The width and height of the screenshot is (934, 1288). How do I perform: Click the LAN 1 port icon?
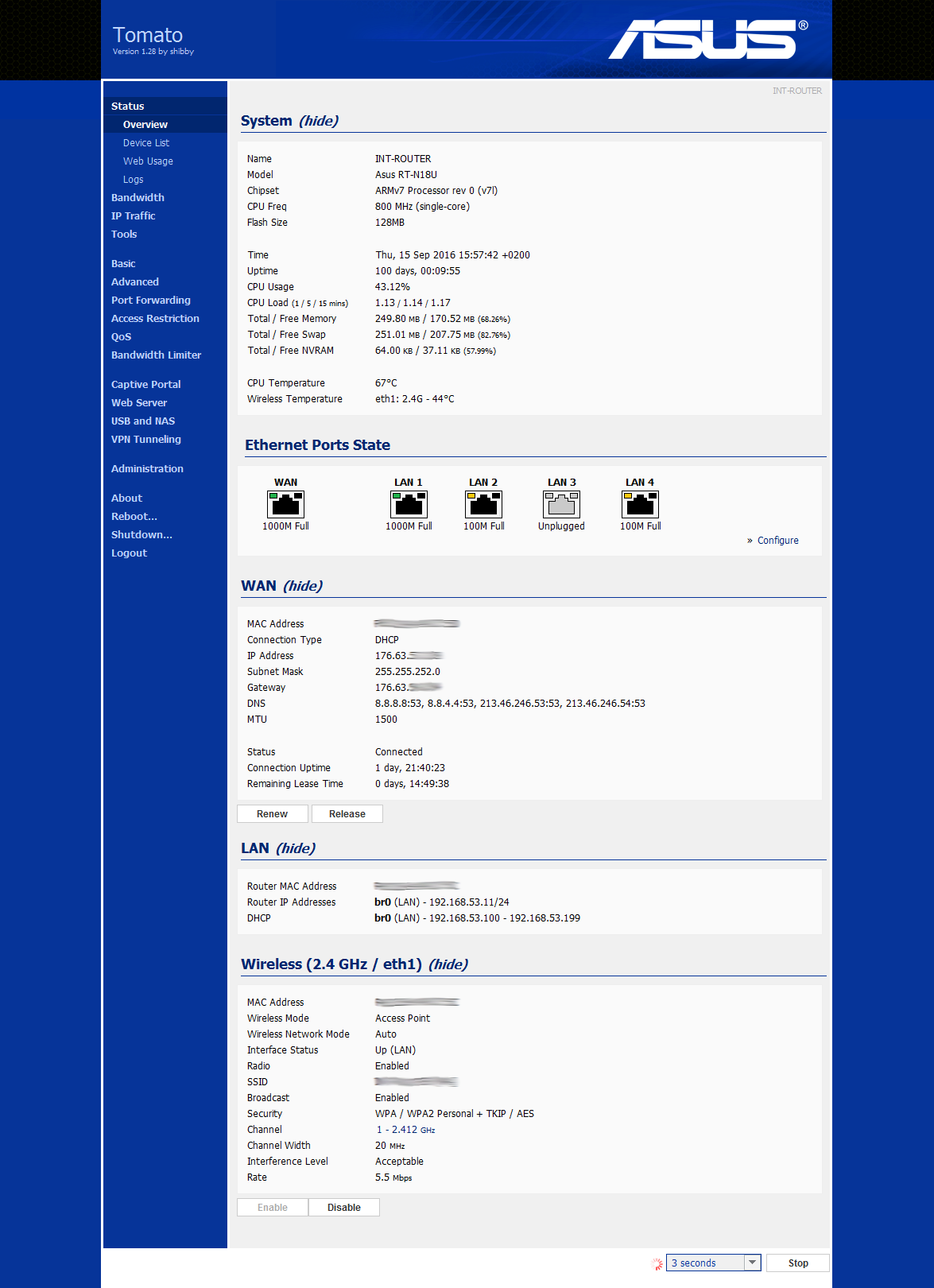409,504
